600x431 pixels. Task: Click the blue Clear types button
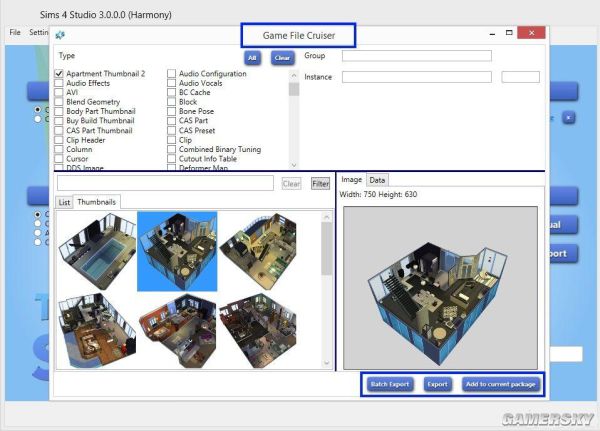(x=282, y=58)
